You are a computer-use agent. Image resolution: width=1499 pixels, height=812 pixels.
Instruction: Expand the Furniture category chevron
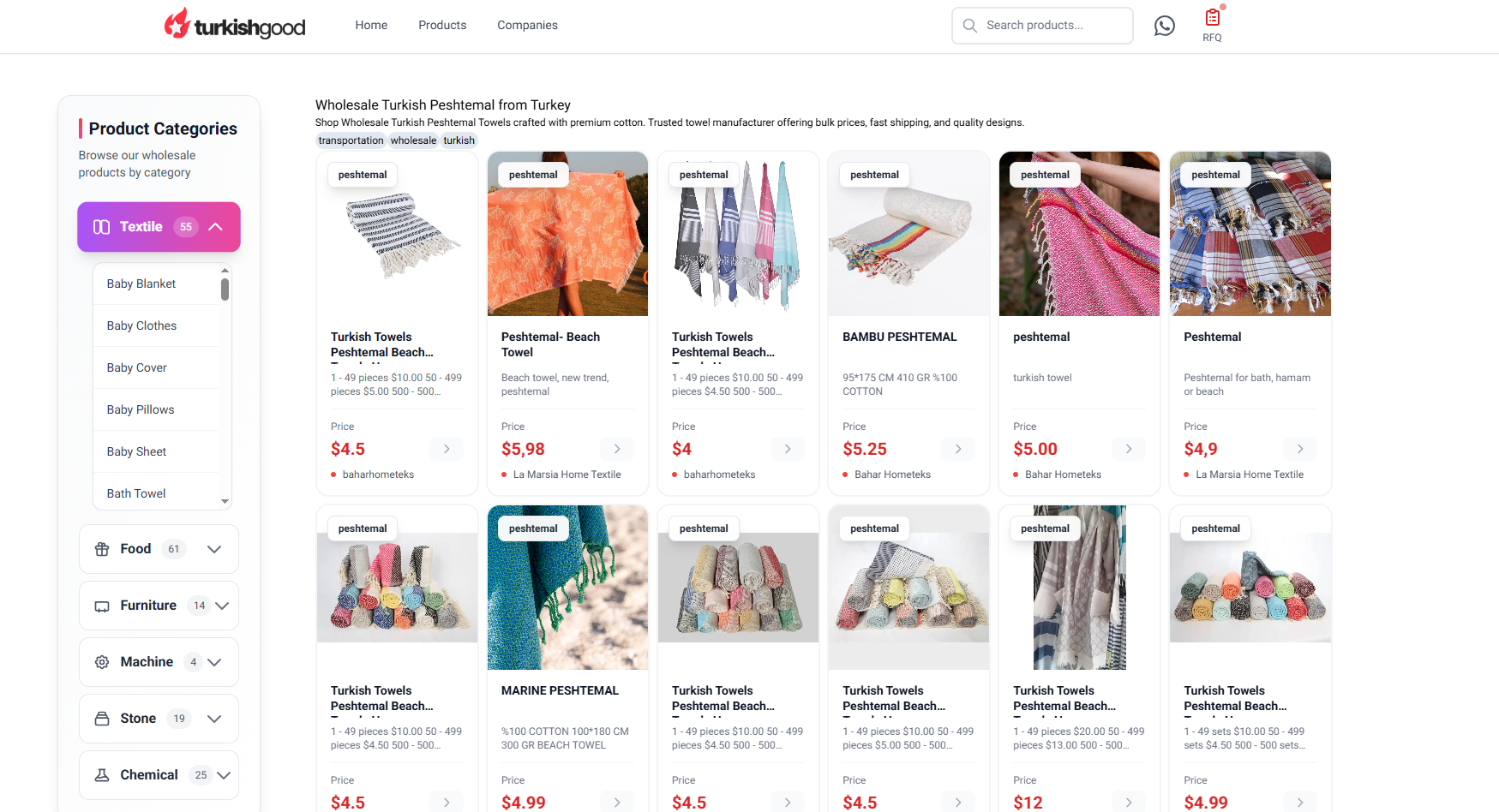222,606
